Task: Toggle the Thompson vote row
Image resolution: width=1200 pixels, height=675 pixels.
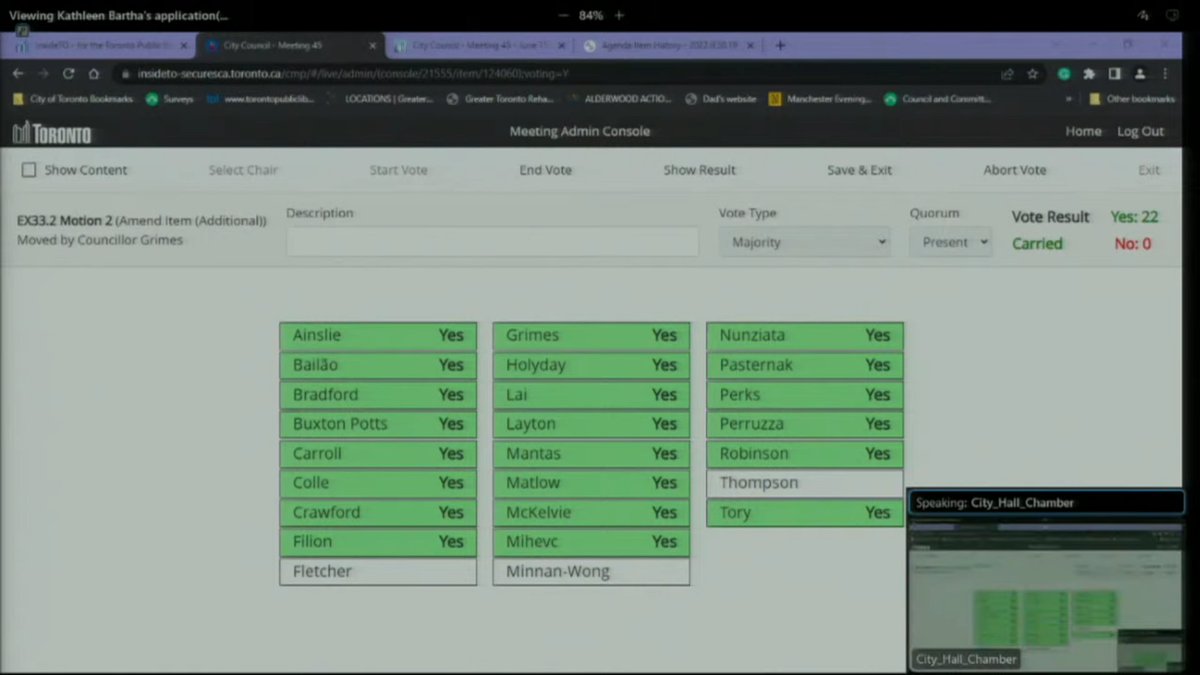Action: point(805,483)
